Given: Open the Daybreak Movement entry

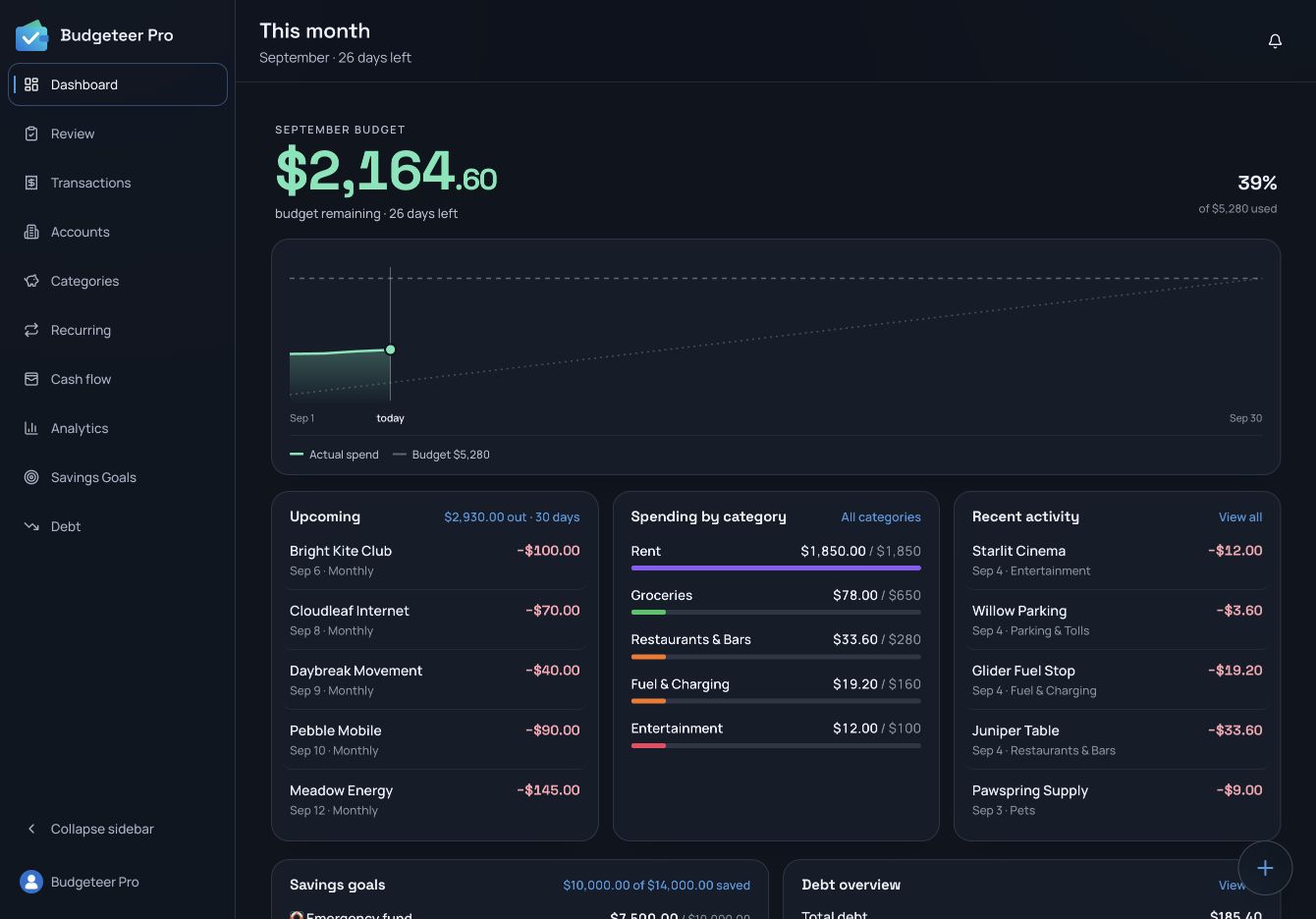Looking at the screenshot, I should click(x=434, y=679).
